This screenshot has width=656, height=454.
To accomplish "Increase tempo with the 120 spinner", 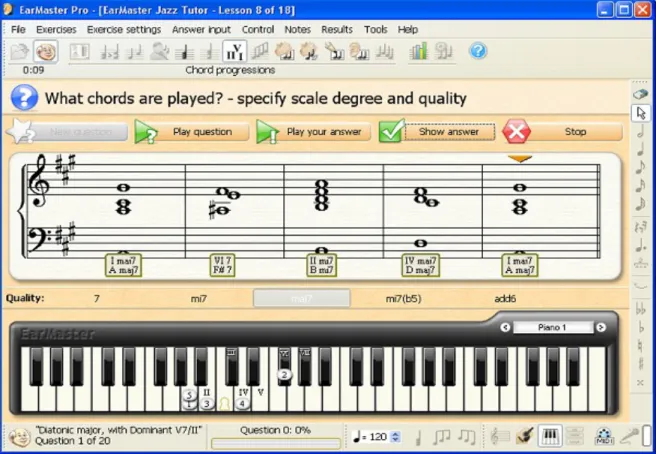I will click(x=395, y=434).
